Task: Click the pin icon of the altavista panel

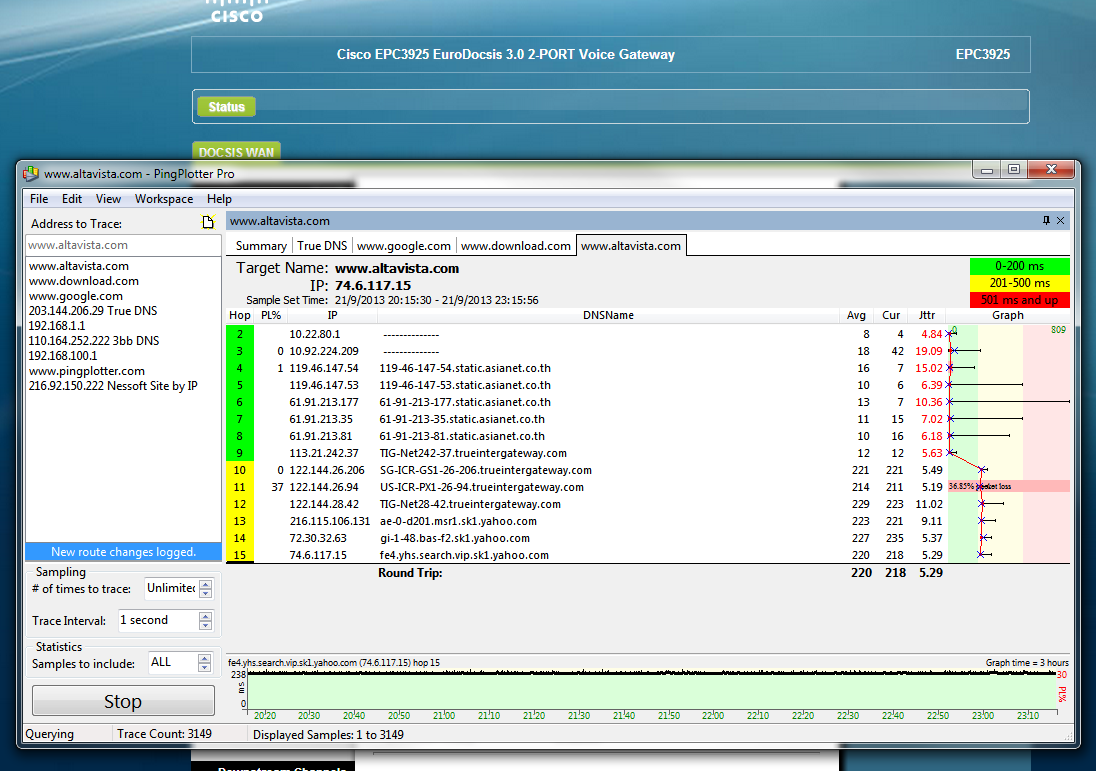Action: tap(1046, 221)
